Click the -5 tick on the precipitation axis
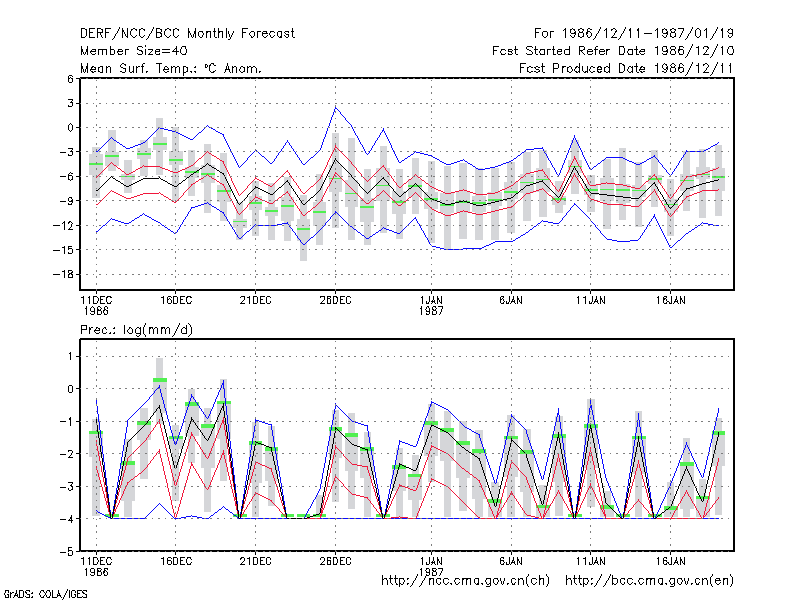 click(67, 552)
